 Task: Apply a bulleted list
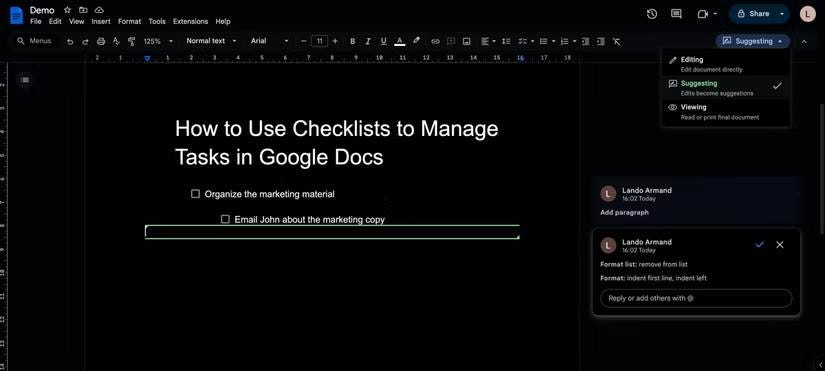pos(544,41)
